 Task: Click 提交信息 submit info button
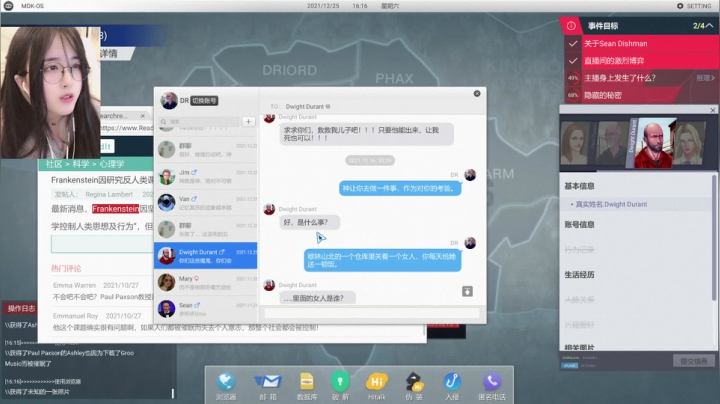(693, 361)
